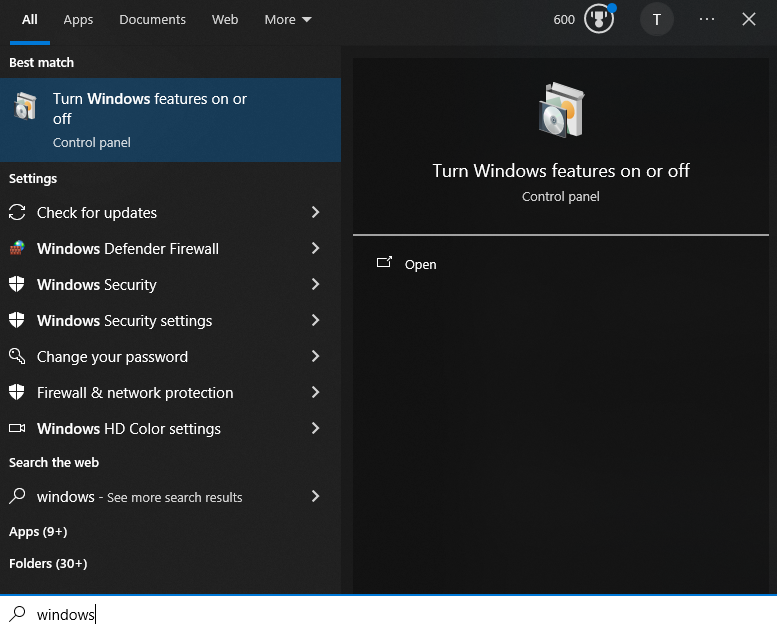Click the large Windows features icon in preview
This screenshot has height=631, width=777.
pyautogui.click(x=560, y=111)
